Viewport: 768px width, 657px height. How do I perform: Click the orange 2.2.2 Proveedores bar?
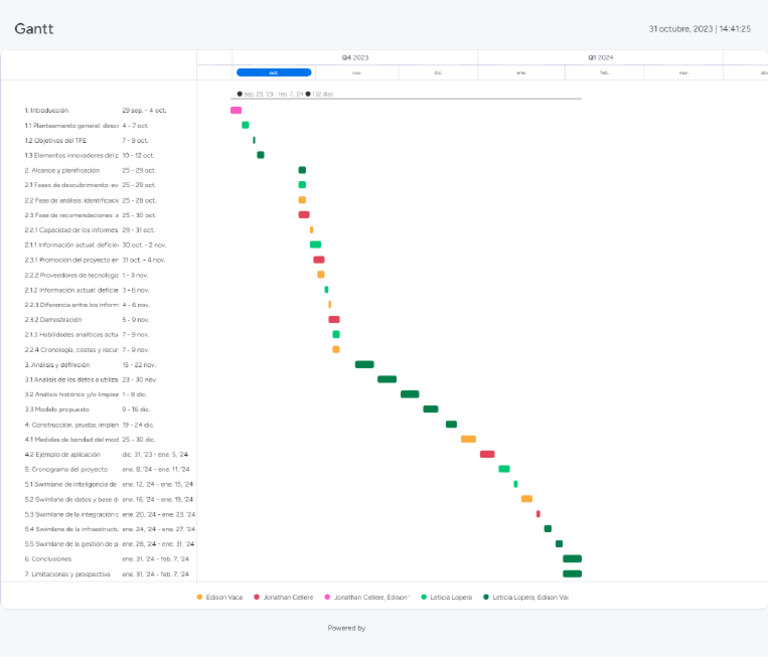tap(321, 274)
